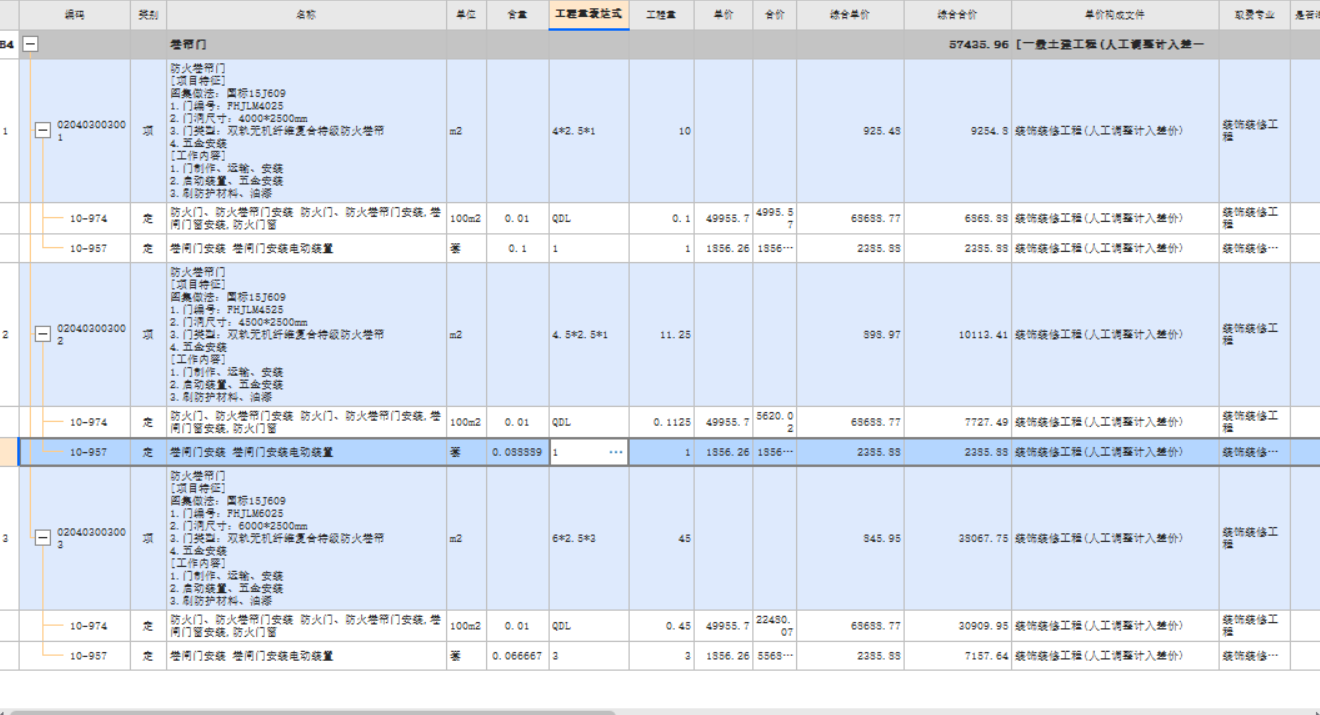
Task: Collapse item 020403003001 tree node
Action: point(43,131)
